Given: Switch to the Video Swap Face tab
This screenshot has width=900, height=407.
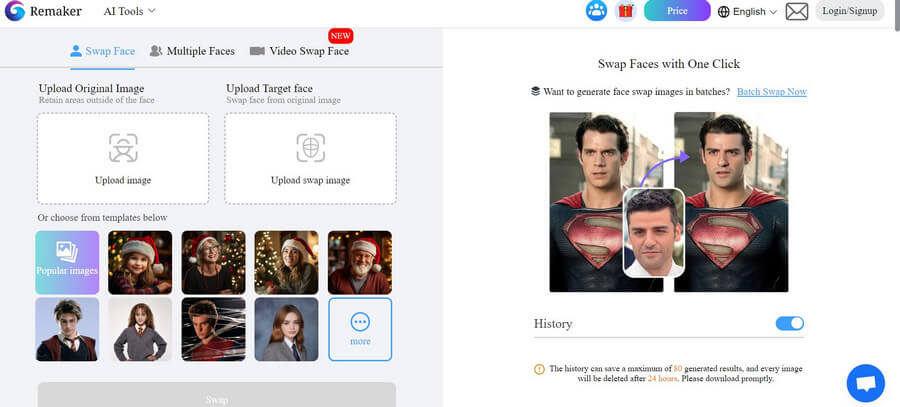Looking at the screenshot, I should tap(299, 51).
